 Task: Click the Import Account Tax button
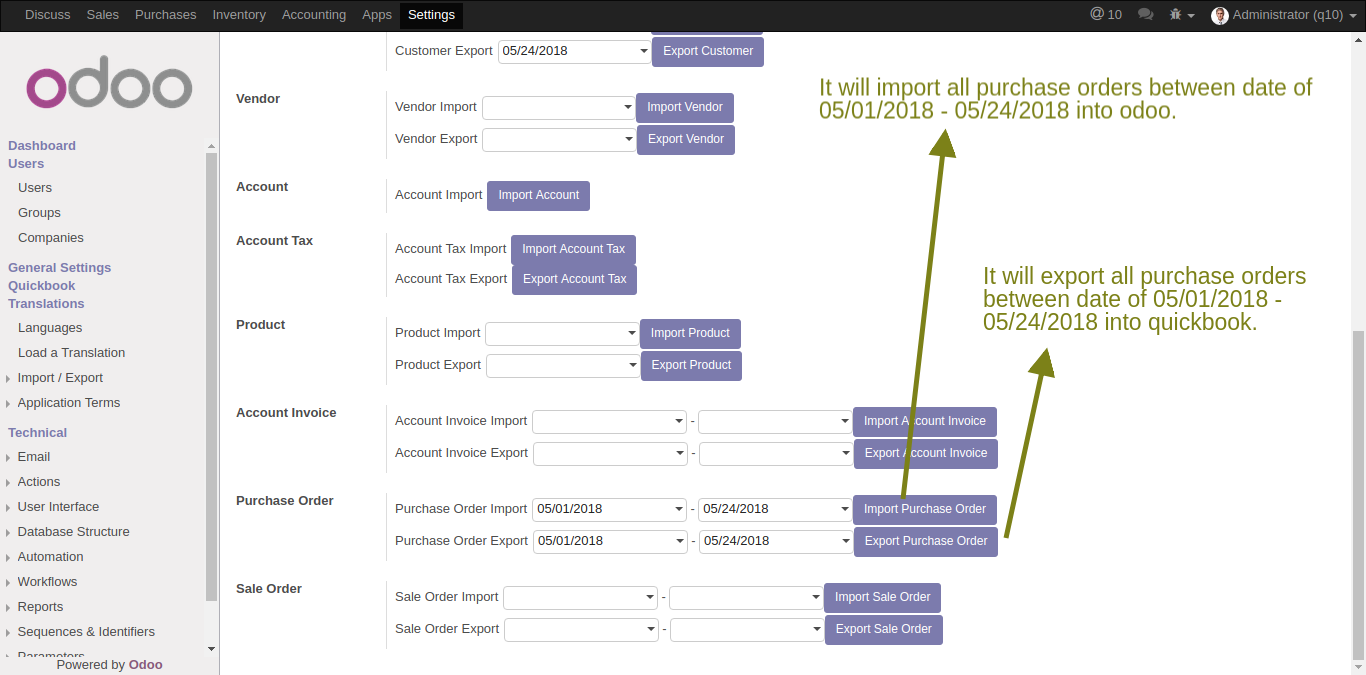pos(573,249)
